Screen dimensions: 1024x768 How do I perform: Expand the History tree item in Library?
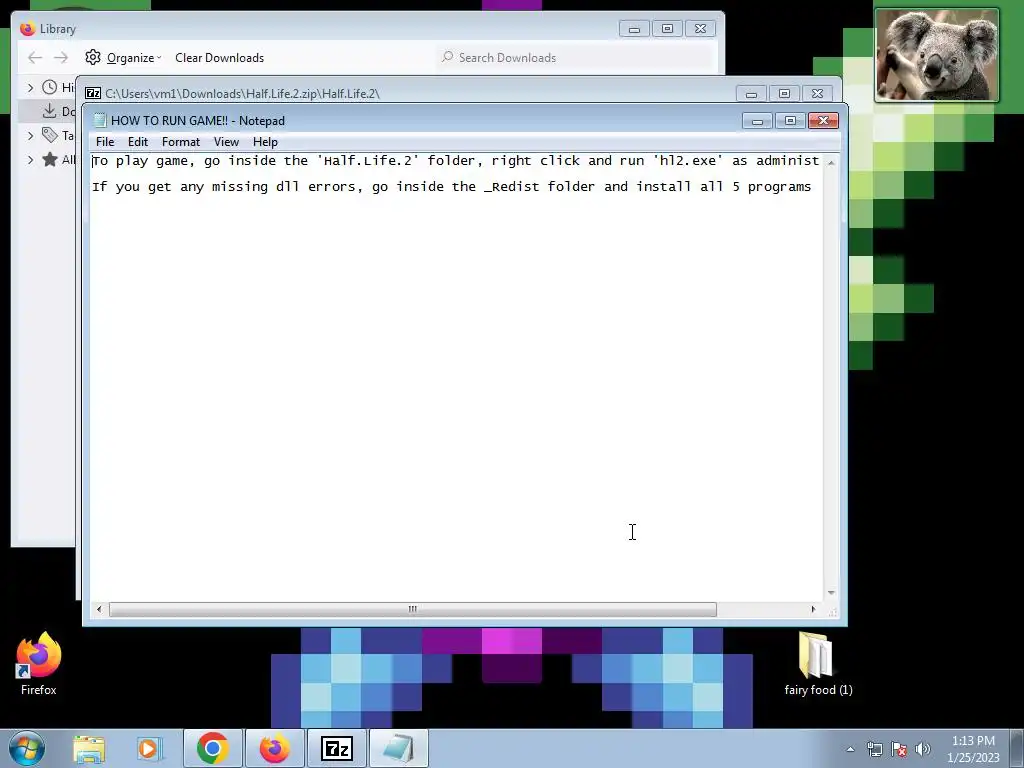coord(30,87)
